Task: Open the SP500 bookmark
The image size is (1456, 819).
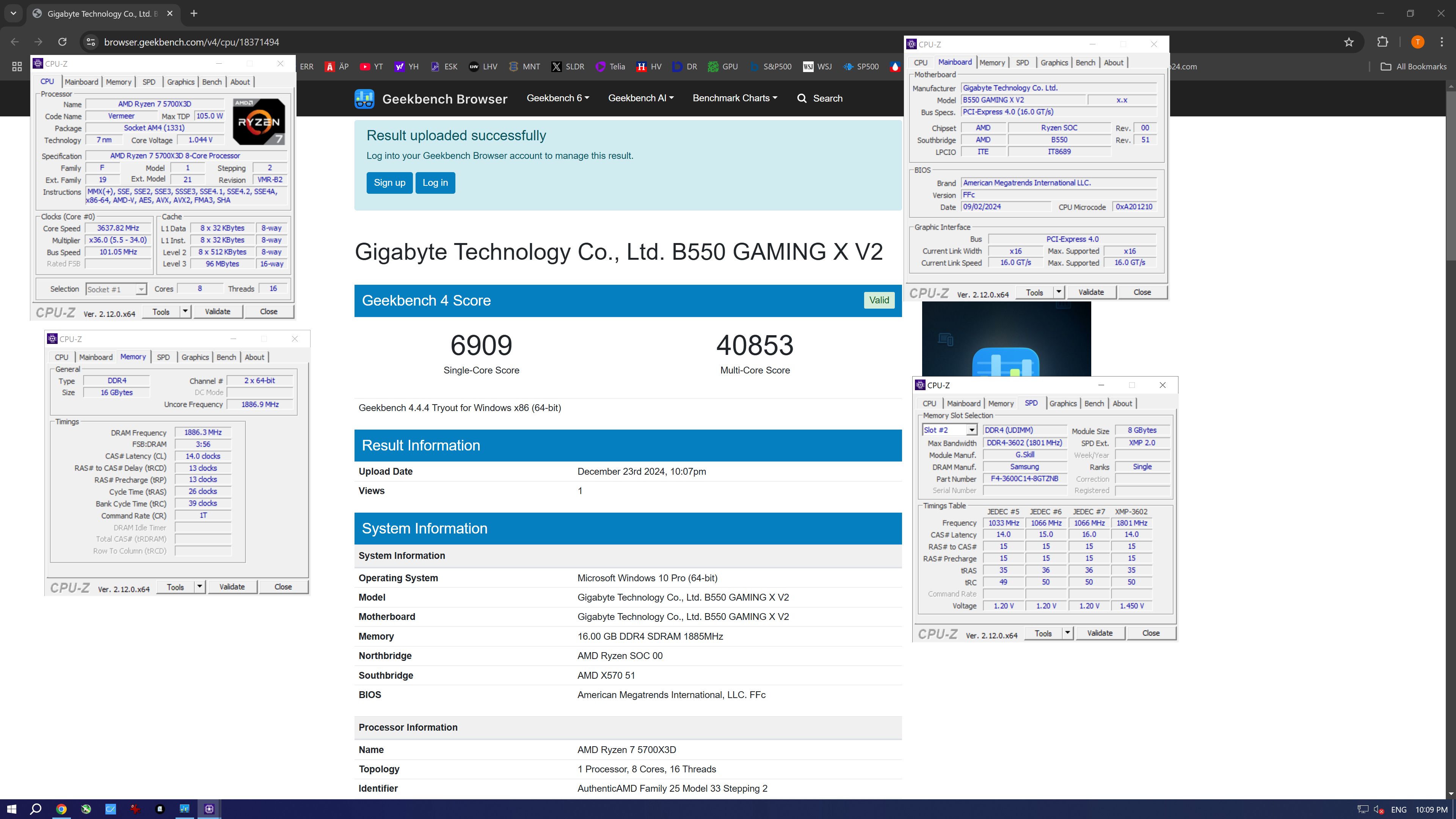Action: pyautogui.click(x=861, y=67)
